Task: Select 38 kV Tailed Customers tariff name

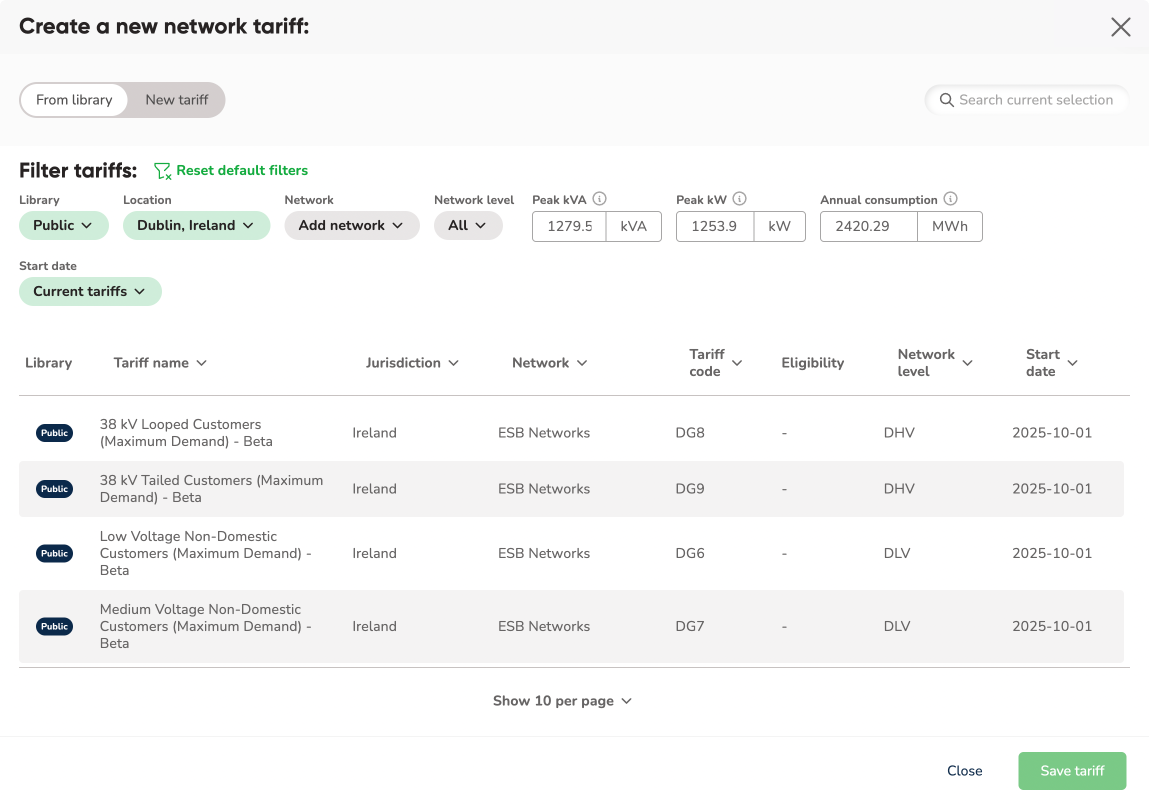Action: point(211,489)
